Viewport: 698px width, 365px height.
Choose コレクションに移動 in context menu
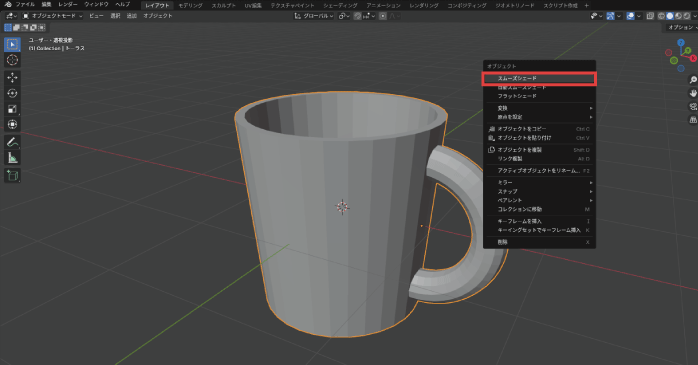(539, 209)
